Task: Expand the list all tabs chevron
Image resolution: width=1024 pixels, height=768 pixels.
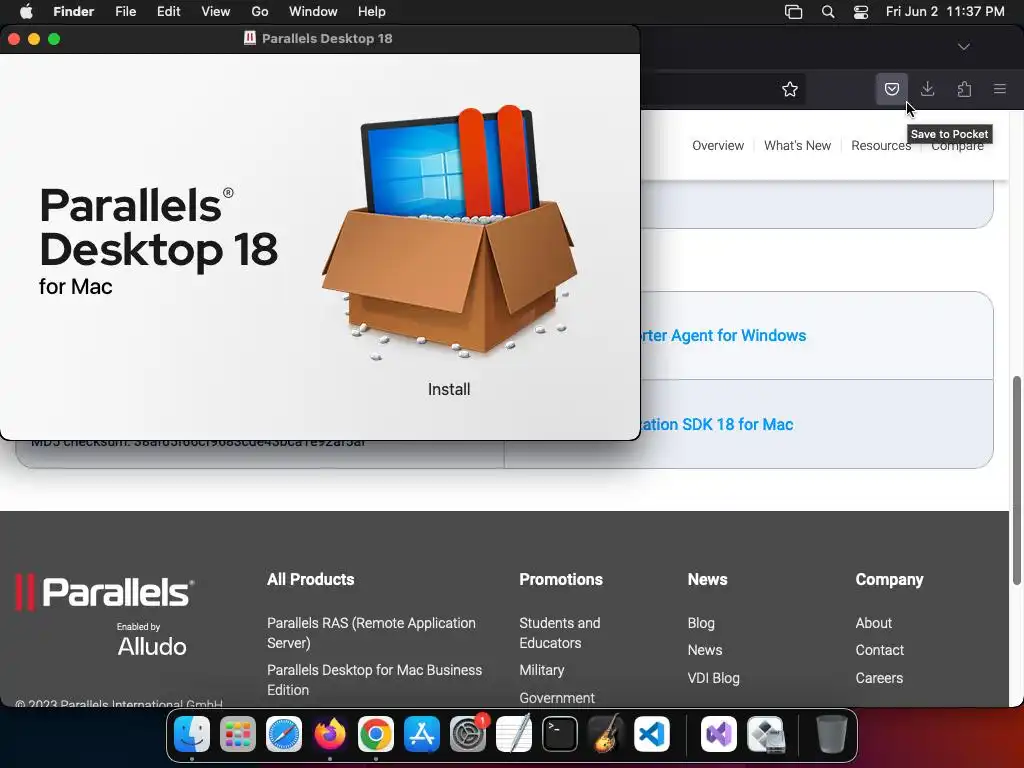Action: (x=963, y=47)
